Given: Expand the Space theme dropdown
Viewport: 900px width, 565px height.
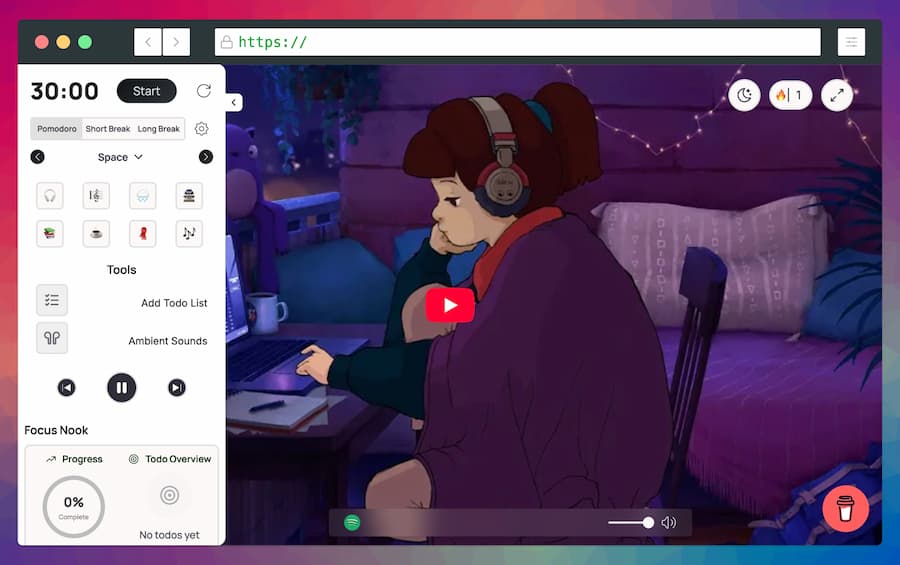Looking at the screenshot, I should click(x=120, y=157).
